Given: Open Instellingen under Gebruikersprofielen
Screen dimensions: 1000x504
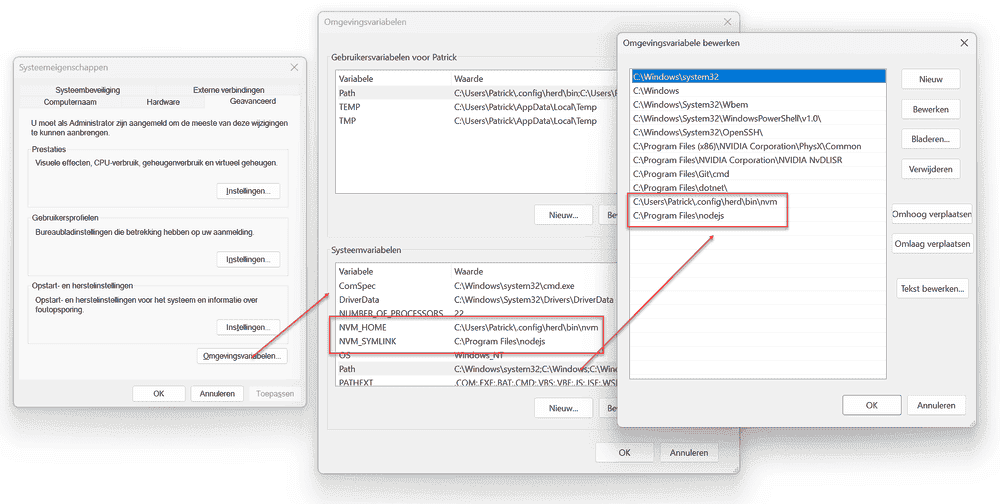Looking at the screenshot, I should 248,259.
